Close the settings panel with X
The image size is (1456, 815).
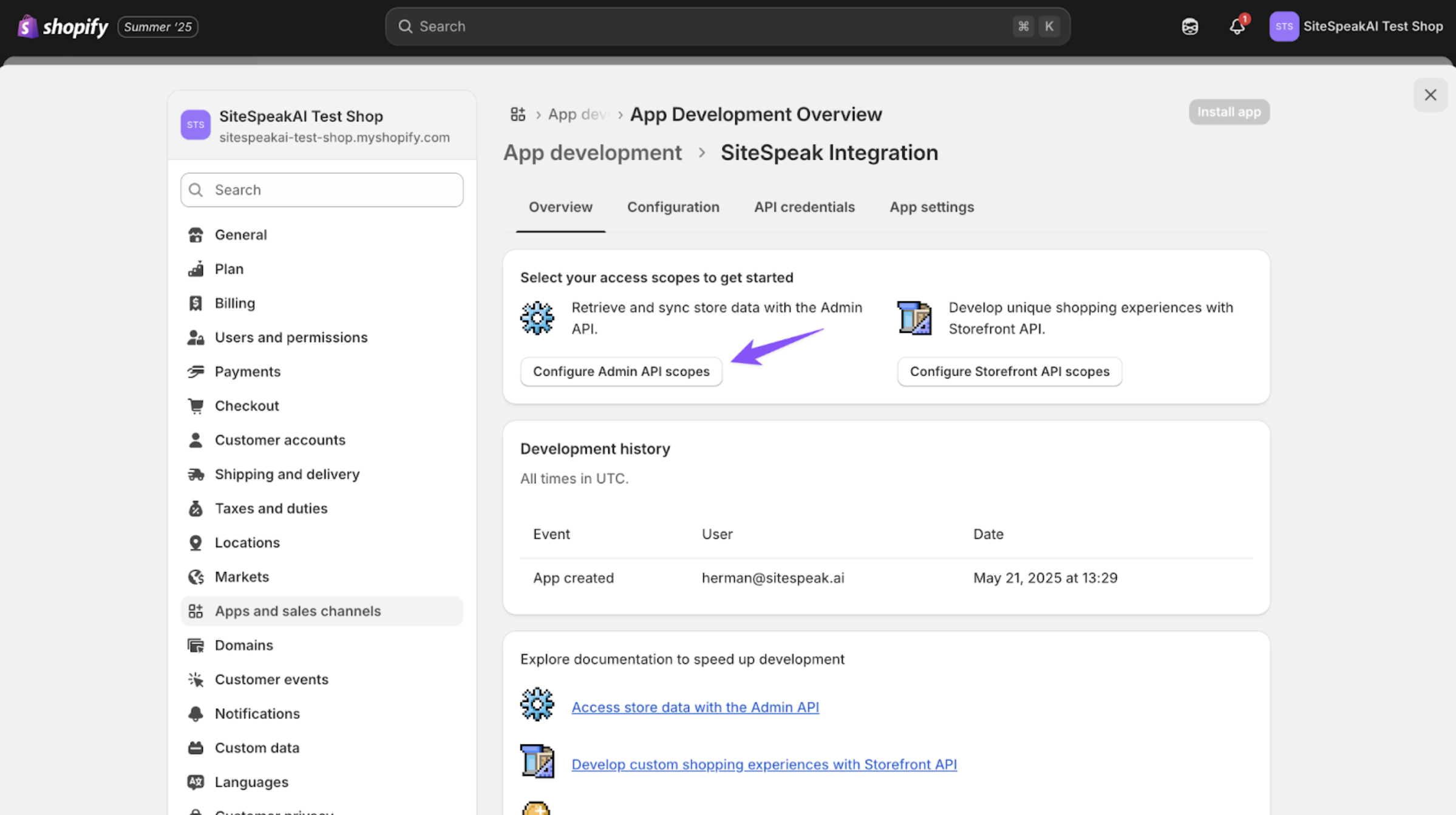coord(1430,95)
